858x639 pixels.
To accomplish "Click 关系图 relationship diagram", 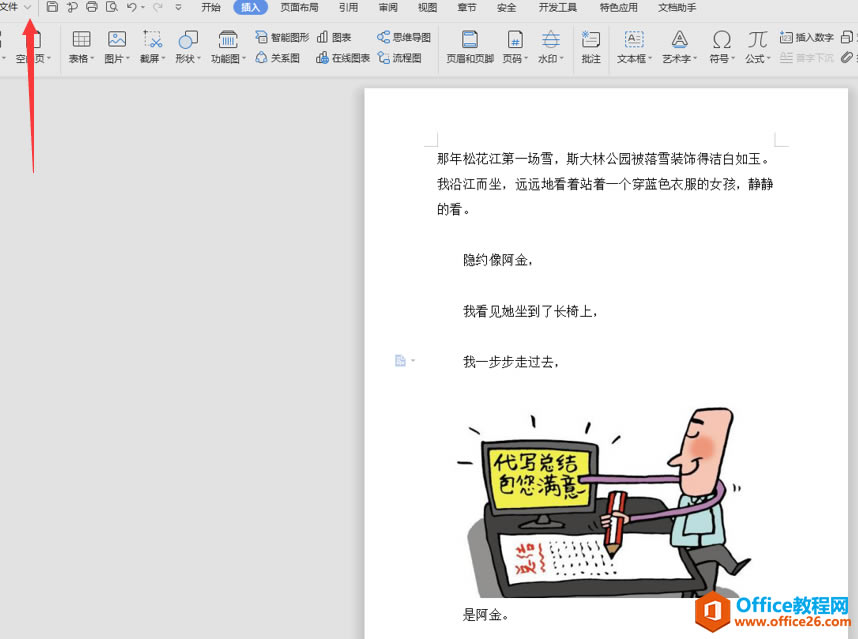I will pyautogui.click(x=277, y=57).
